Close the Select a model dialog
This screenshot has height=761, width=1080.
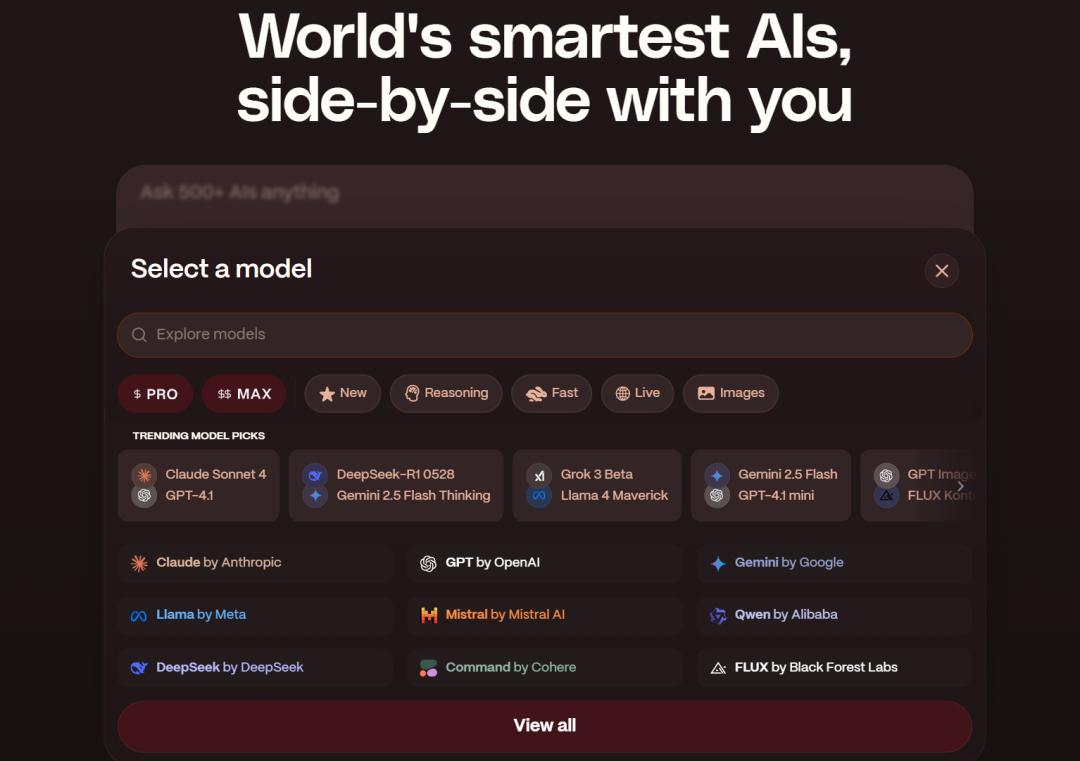click(942, 271)
